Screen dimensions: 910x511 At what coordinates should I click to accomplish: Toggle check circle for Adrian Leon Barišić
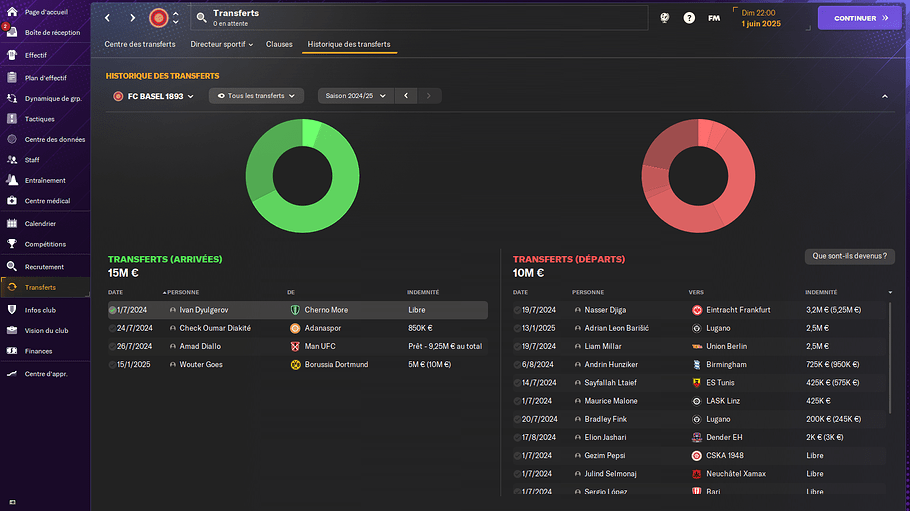coord(517,328)
